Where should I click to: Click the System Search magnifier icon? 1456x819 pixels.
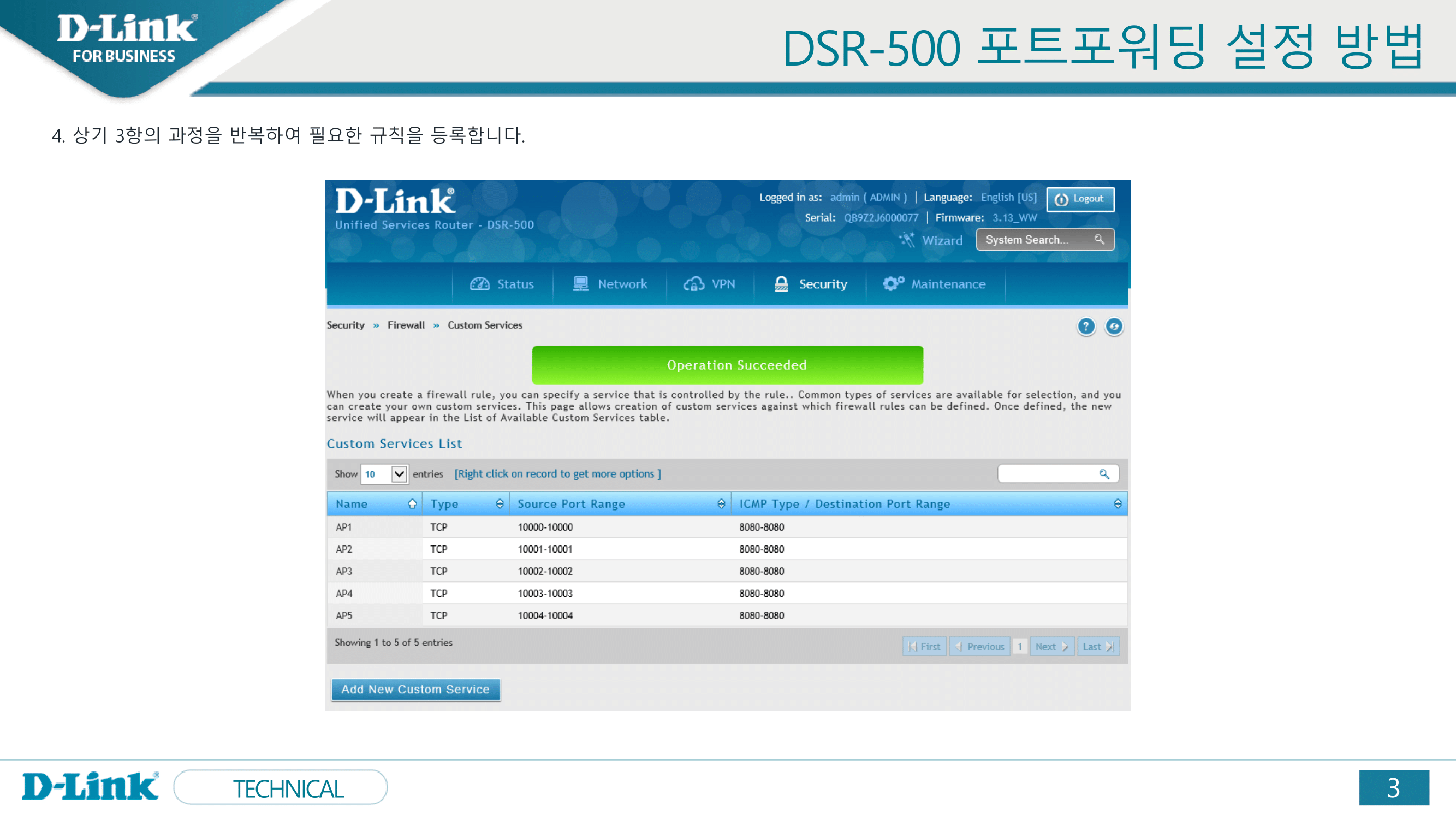tap(1099, 239)
